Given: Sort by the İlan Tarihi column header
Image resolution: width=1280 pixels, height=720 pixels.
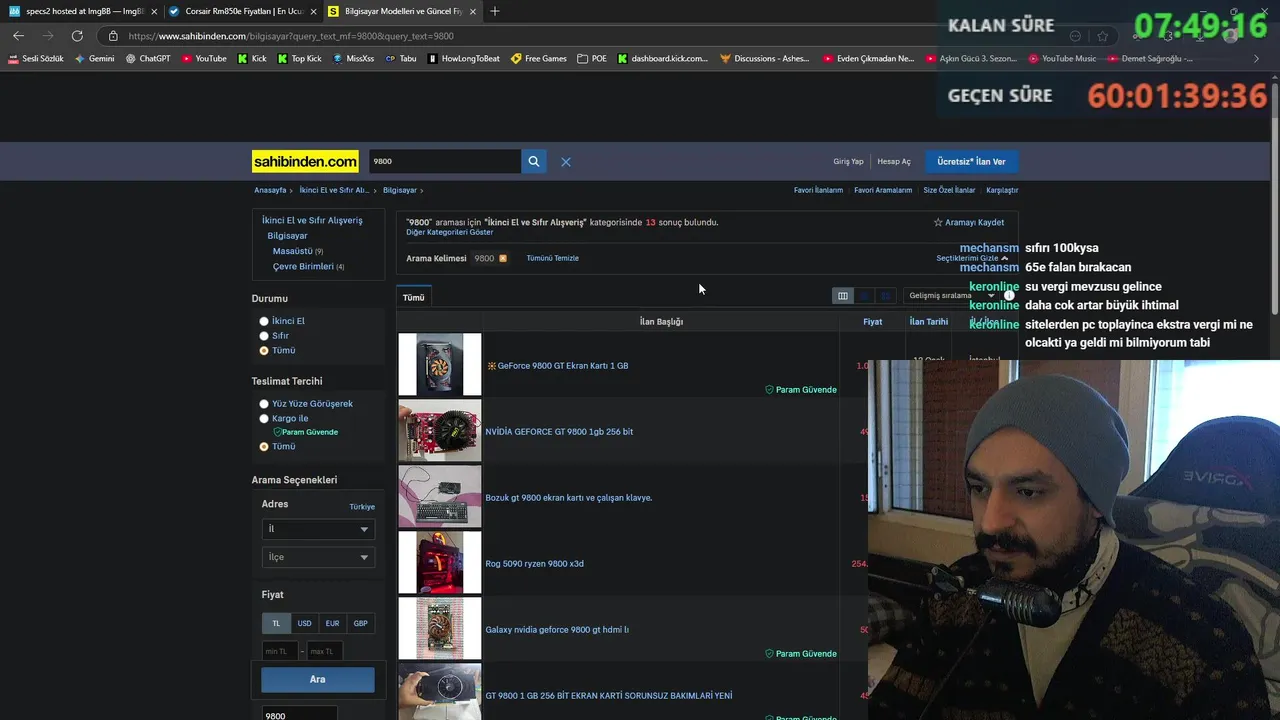Looking at the screenshot, I should (x=928, y=322).
